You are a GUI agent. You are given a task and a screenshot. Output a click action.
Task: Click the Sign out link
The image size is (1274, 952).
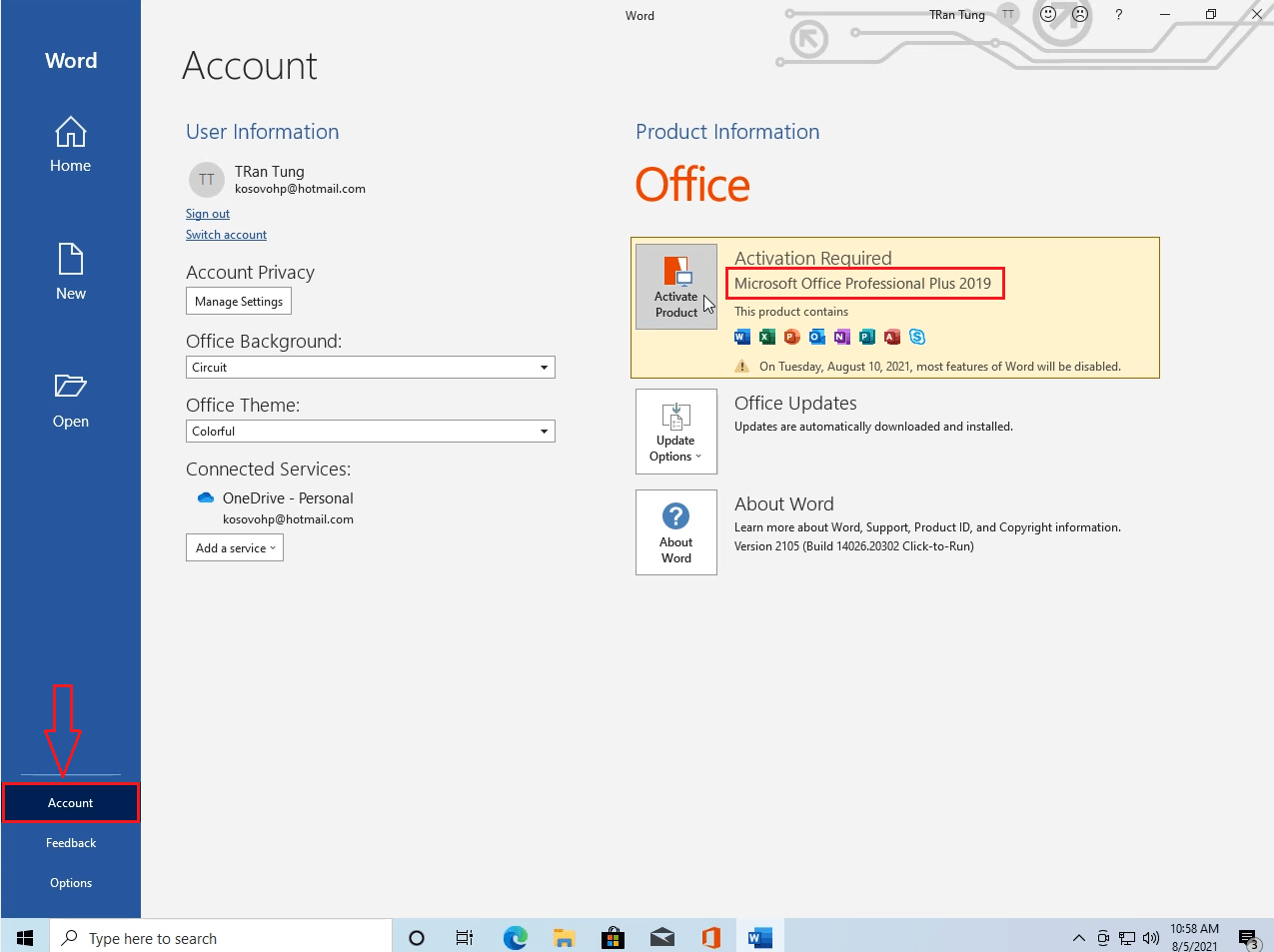(208, 214)
